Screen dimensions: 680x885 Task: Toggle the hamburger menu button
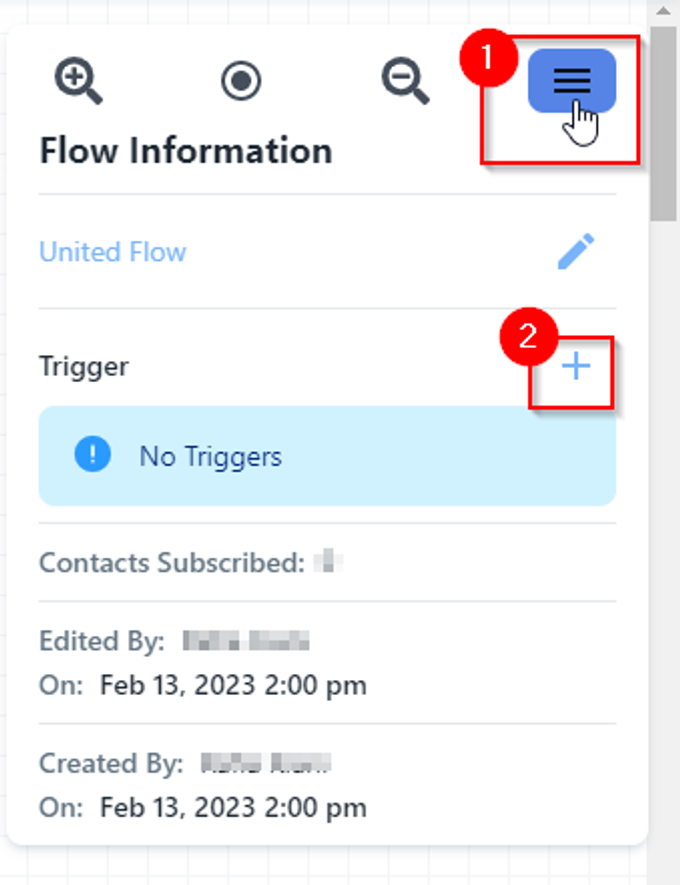[572, 81]
